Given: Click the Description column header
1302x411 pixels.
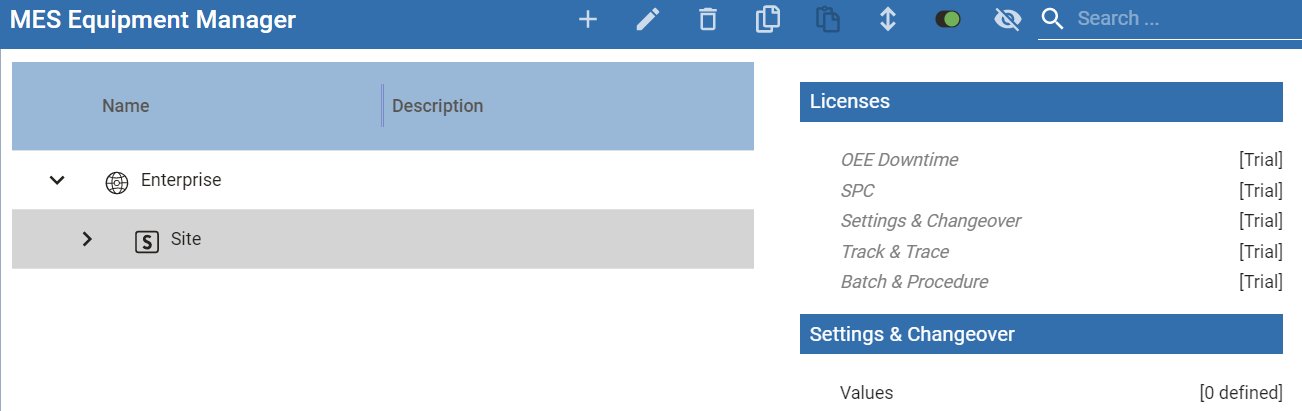Looking at the screenshot, I should coord(437,106).
